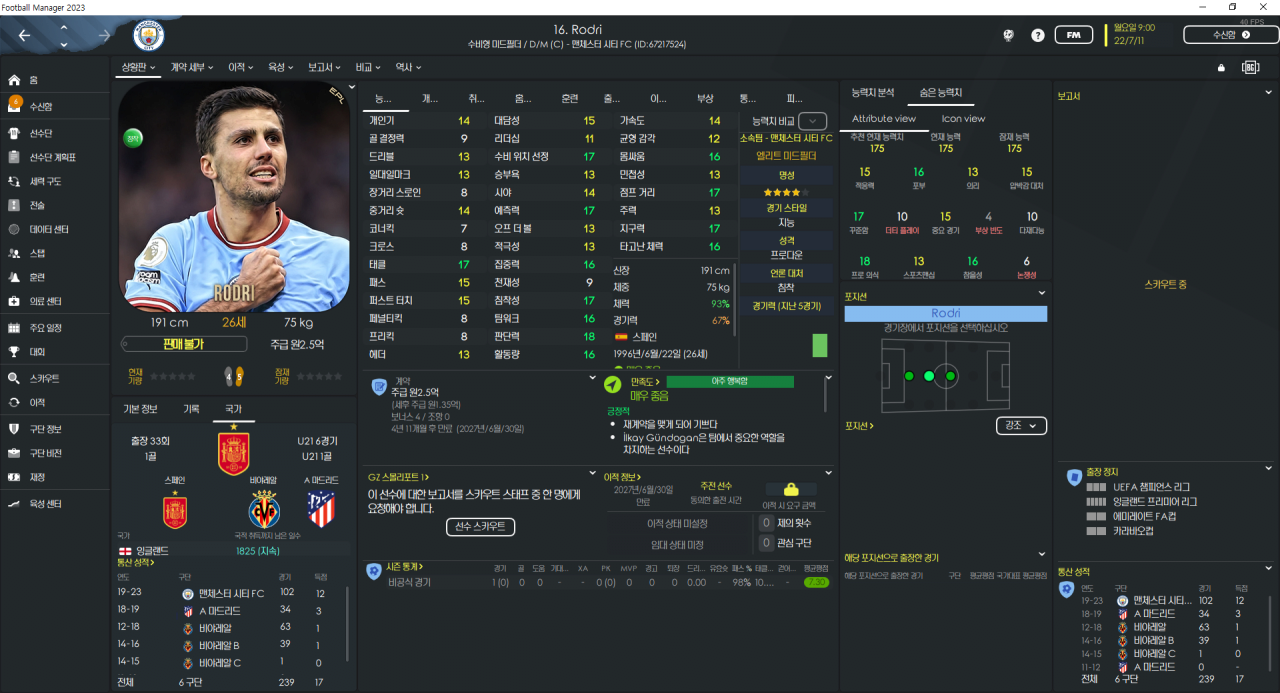Click the transfer value lock icon
Viewport: 1280px width, 693px height.
[792, 490]
